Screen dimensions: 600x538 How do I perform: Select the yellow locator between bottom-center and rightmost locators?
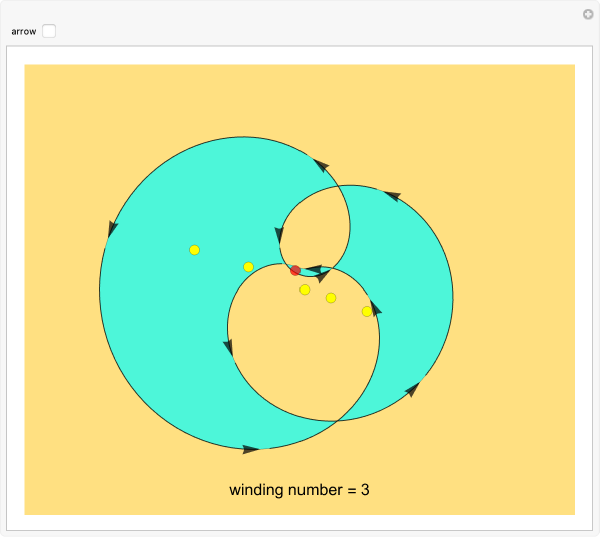tap(331, 298)
